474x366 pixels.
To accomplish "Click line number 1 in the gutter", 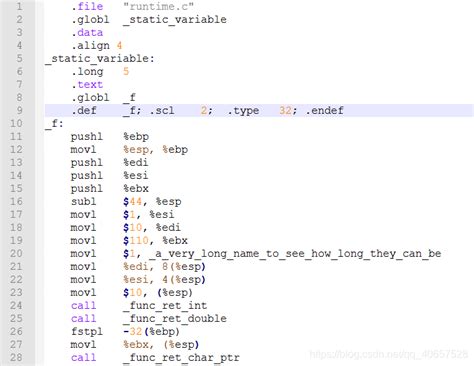I will tap(19, 6).
